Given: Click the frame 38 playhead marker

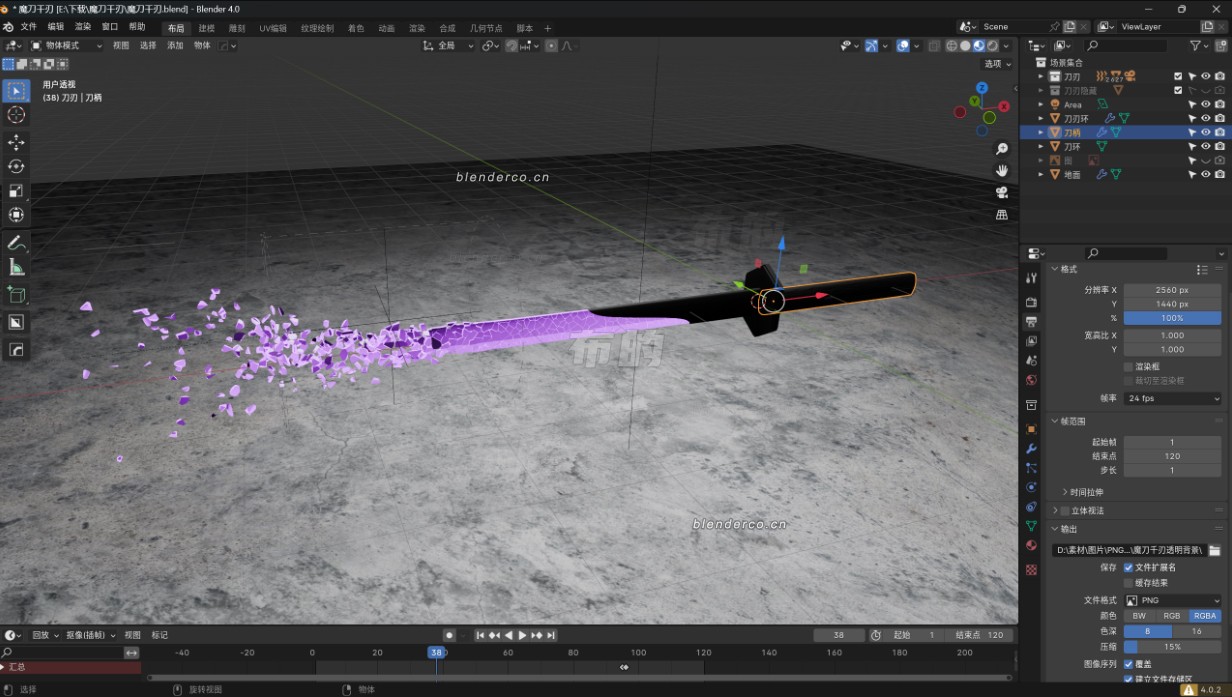Looking at the screenshot, I should click(x=436, y=652).
